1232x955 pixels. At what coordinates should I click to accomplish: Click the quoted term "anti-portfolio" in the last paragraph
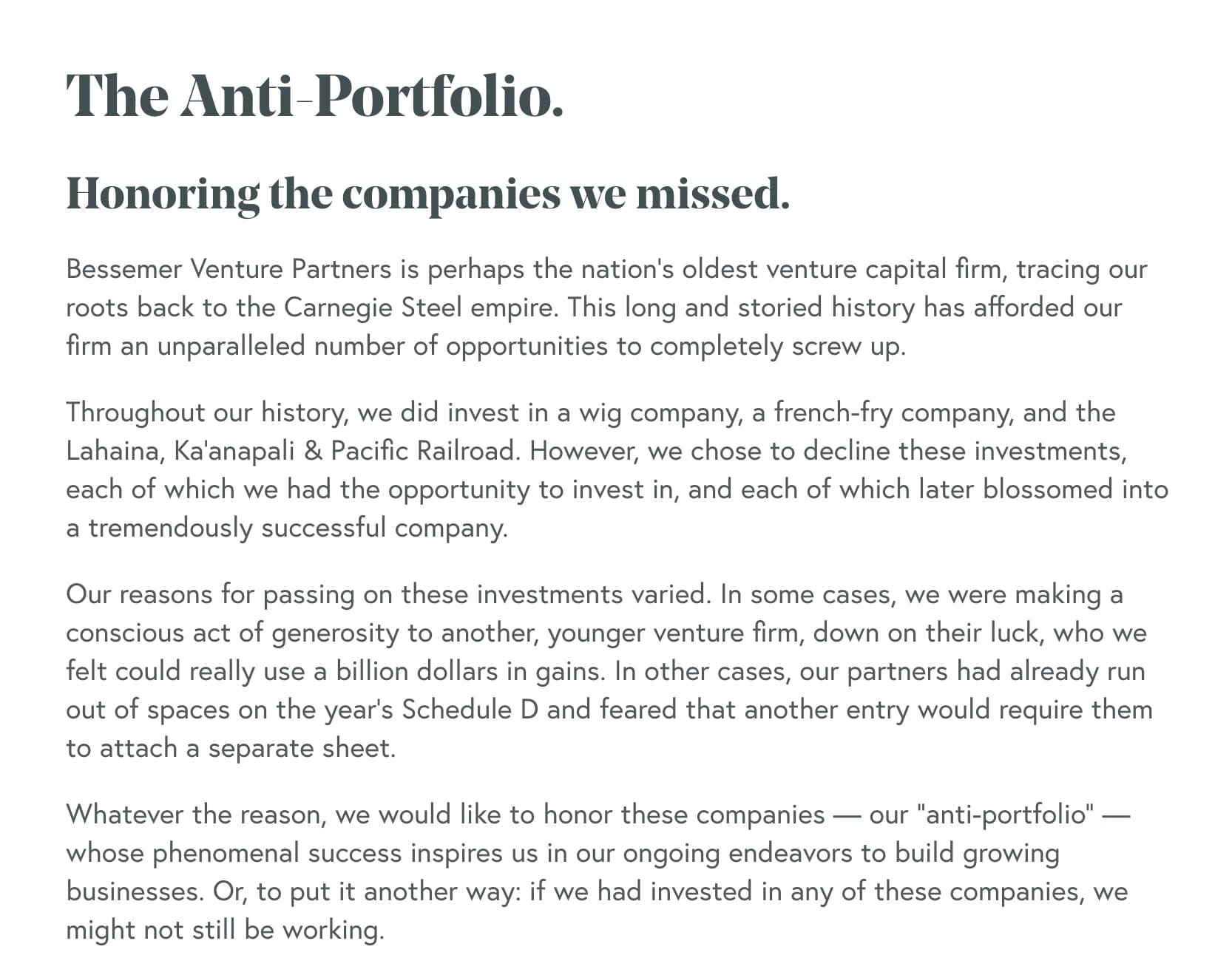point(1004,815)
